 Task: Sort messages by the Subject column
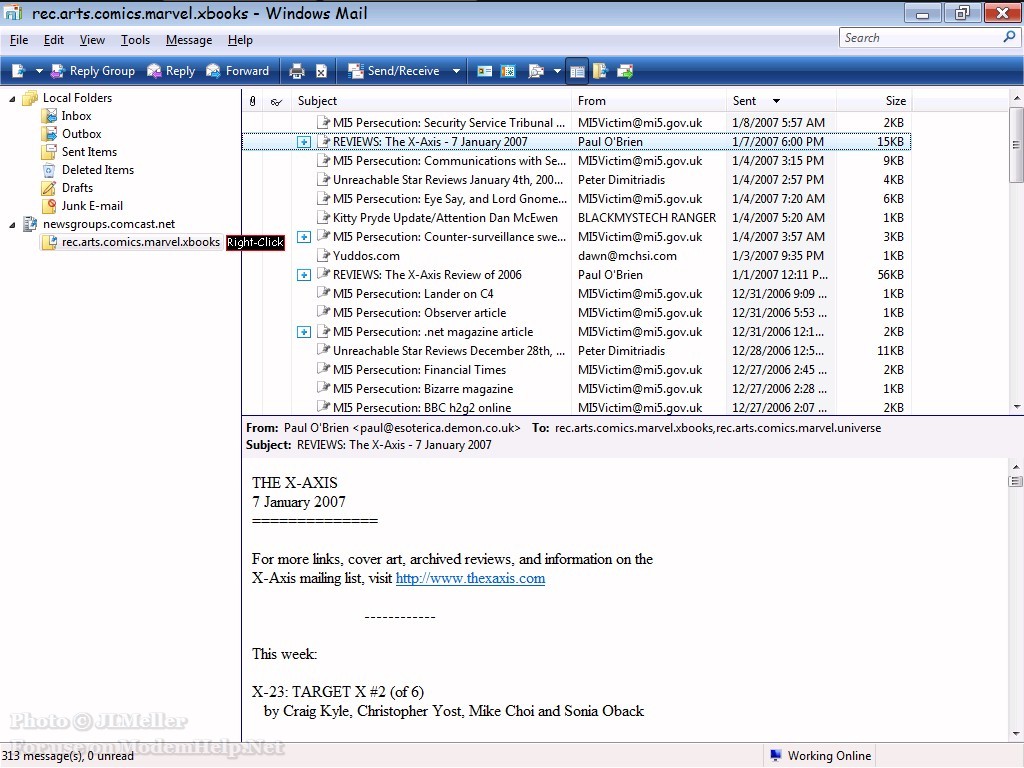[431, 101]
